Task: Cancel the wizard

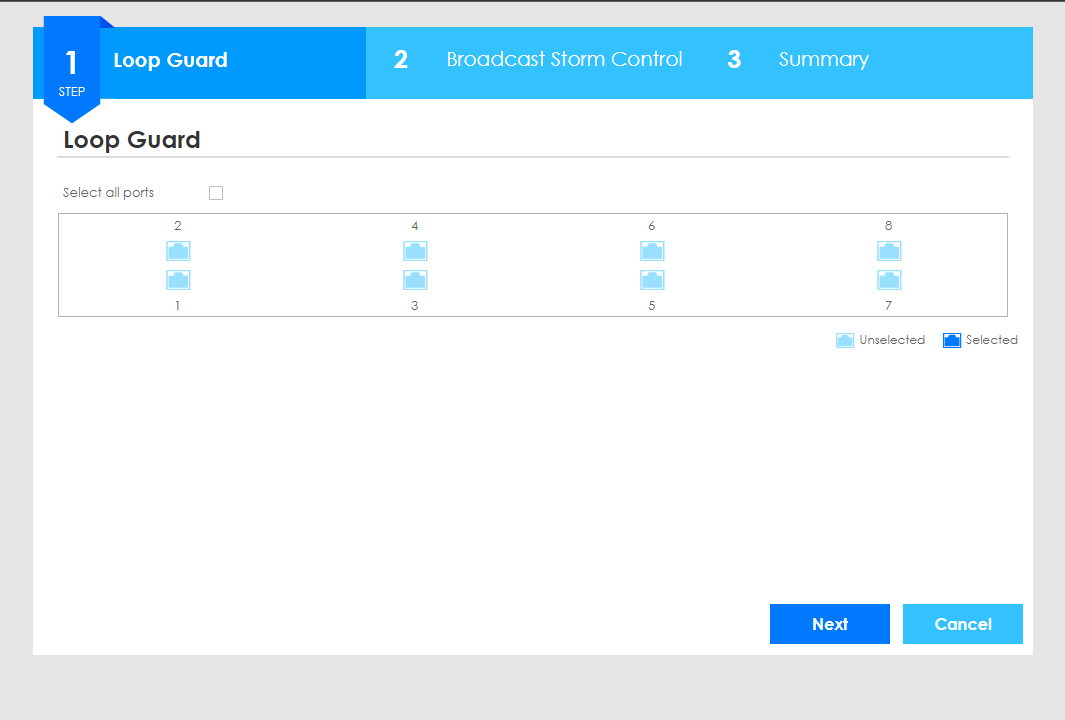Action: [962, 624]
